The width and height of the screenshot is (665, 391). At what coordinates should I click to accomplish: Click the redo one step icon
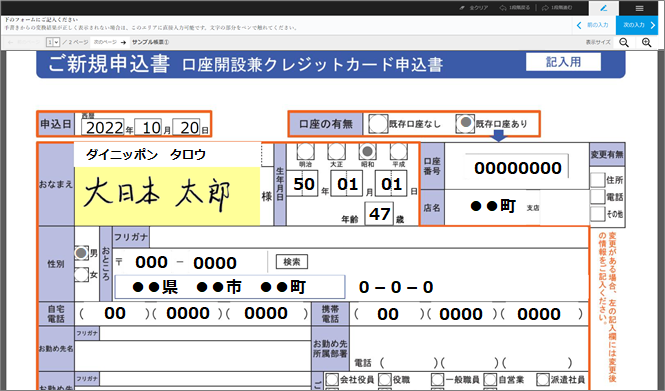tap(545, 8)
